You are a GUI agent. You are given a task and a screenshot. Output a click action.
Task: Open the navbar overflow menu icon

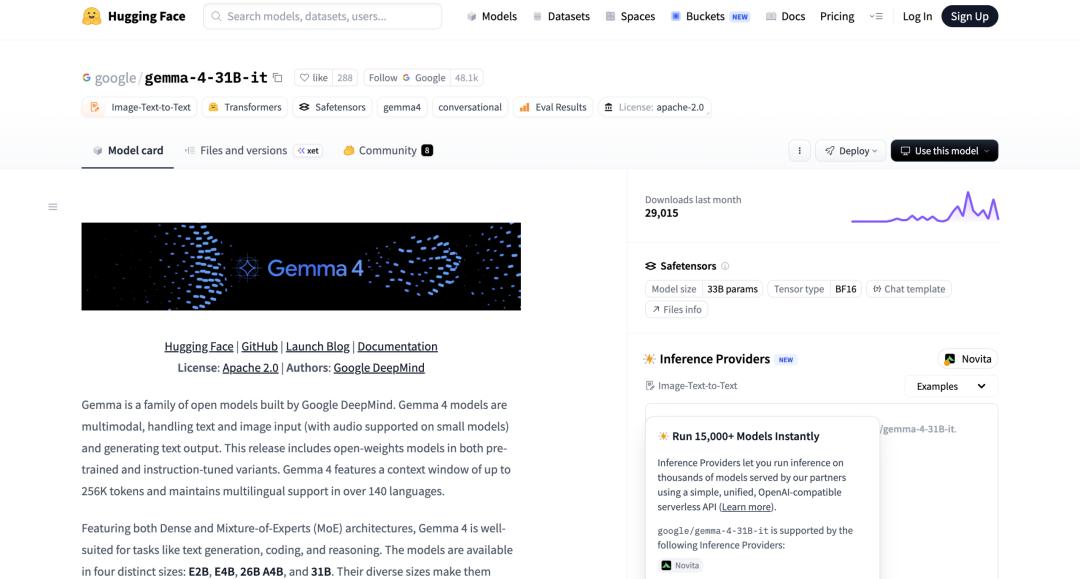[876, 16]
